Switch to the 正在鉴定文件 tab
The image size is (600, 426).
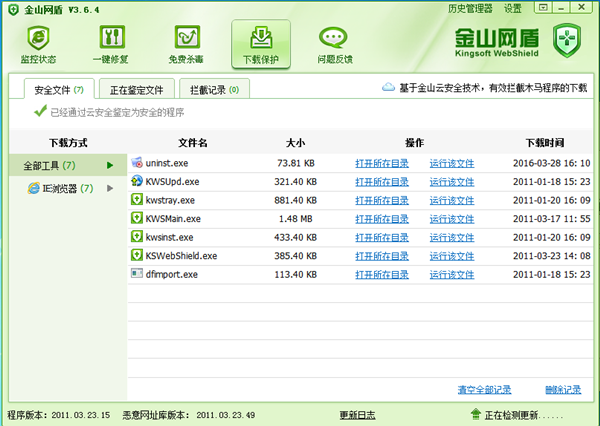(x=145, y=90)
